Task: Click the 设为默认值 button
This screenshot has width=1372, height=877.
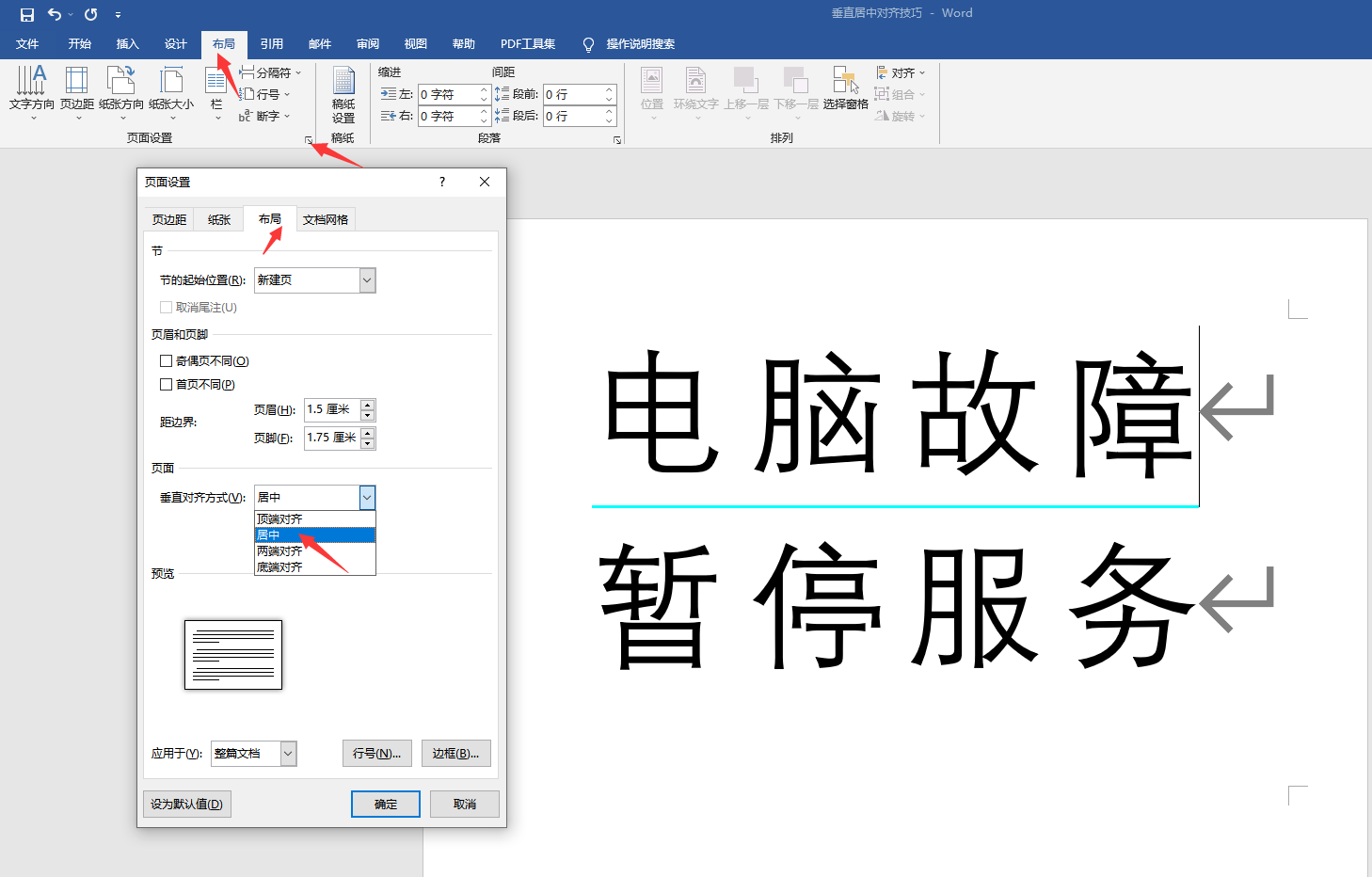Action: click(187, 805)
